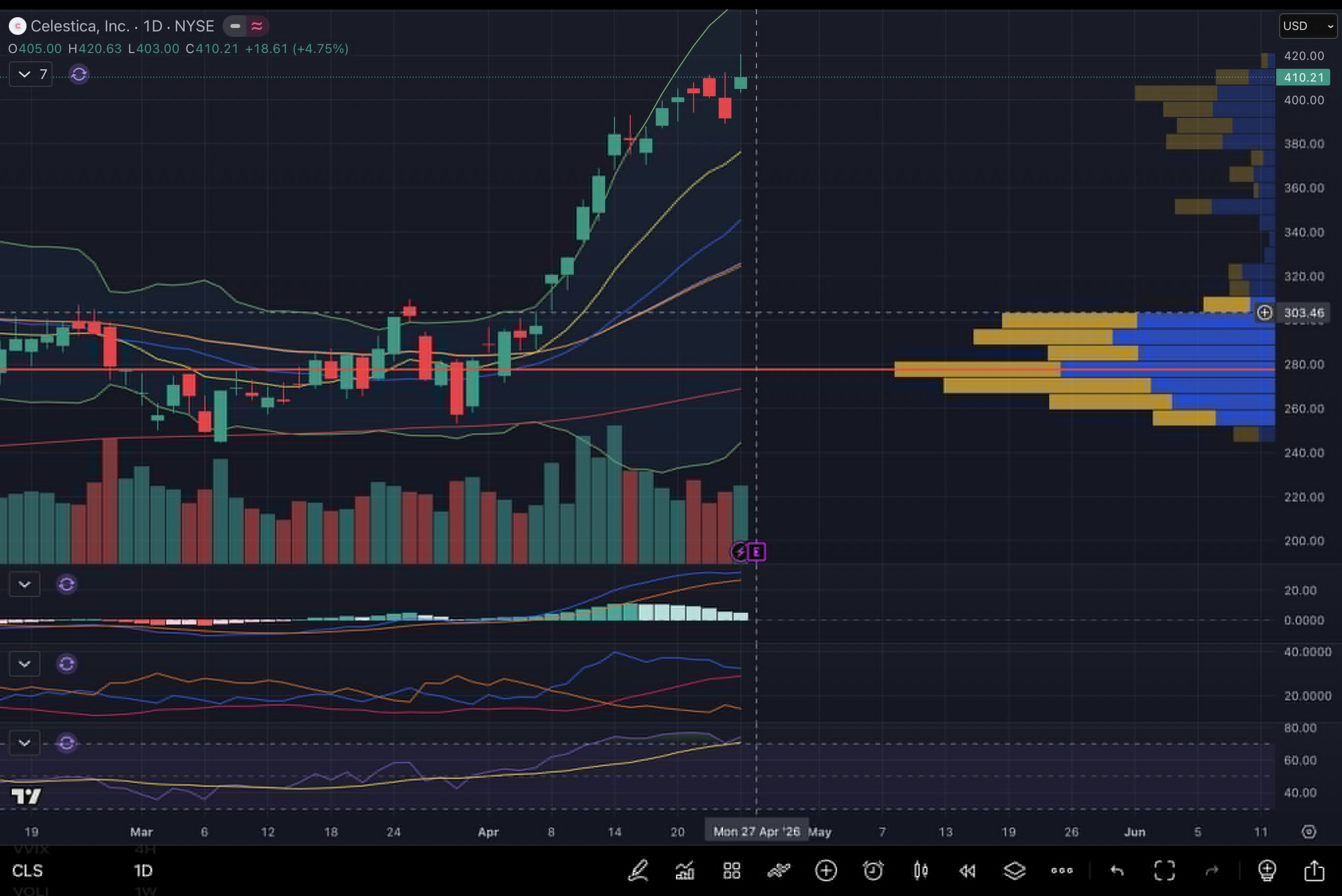Open the layout grid selector
Viewport: 1342px width, 896px height.
pos(731,871)
